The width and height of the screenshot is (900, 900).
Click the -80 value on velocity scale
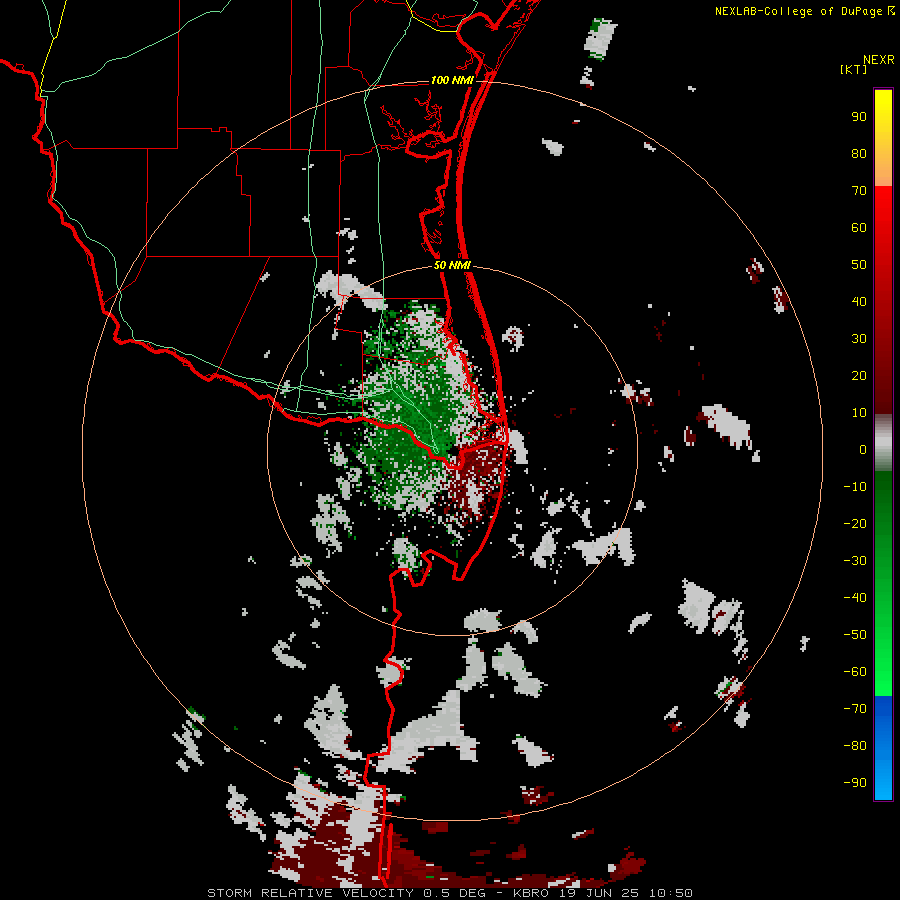click(855, 746)
